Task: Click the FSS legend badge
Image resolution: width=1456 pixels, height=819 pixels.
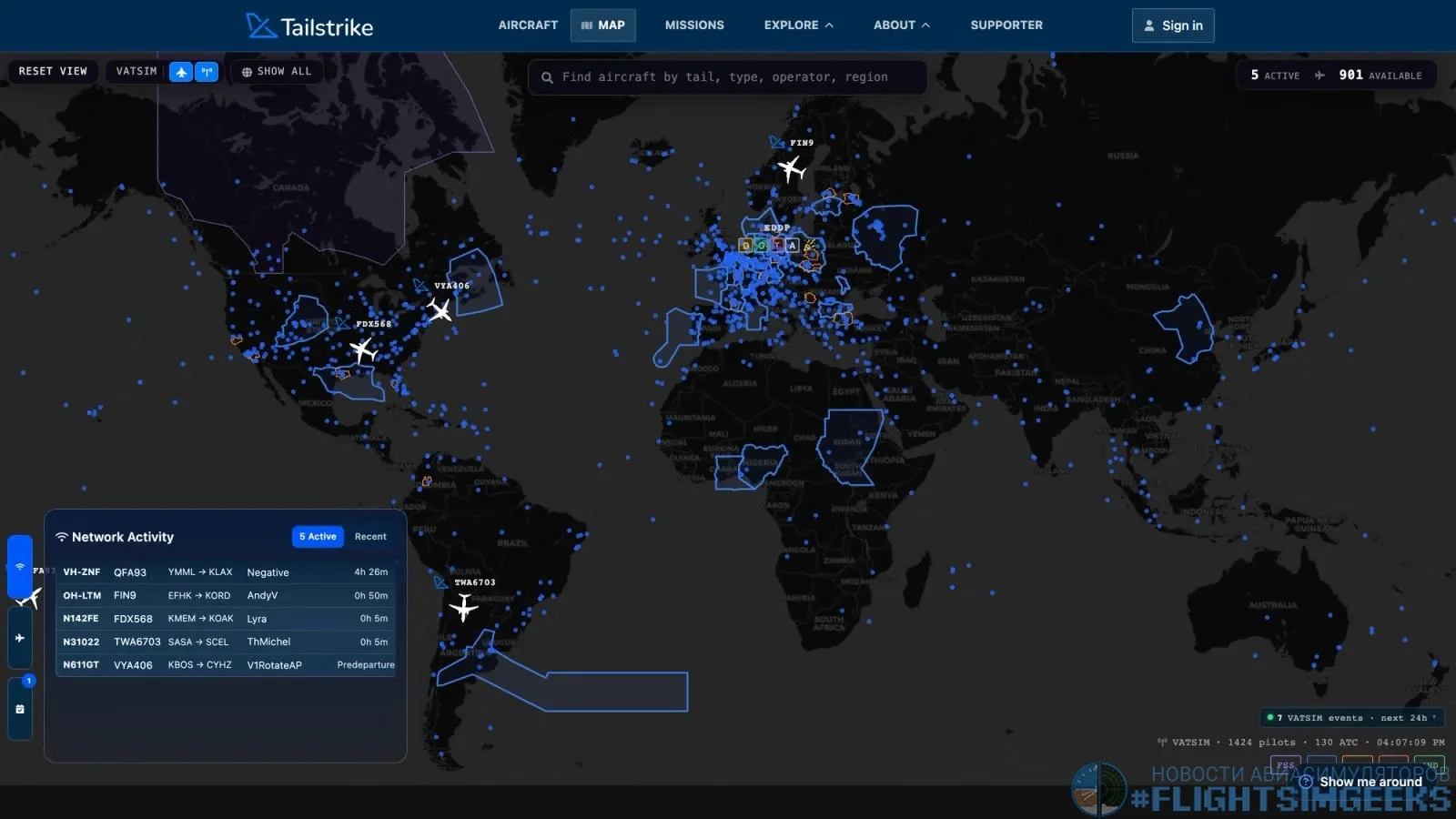Action: pyautogui.click(x=1285, y=764)
